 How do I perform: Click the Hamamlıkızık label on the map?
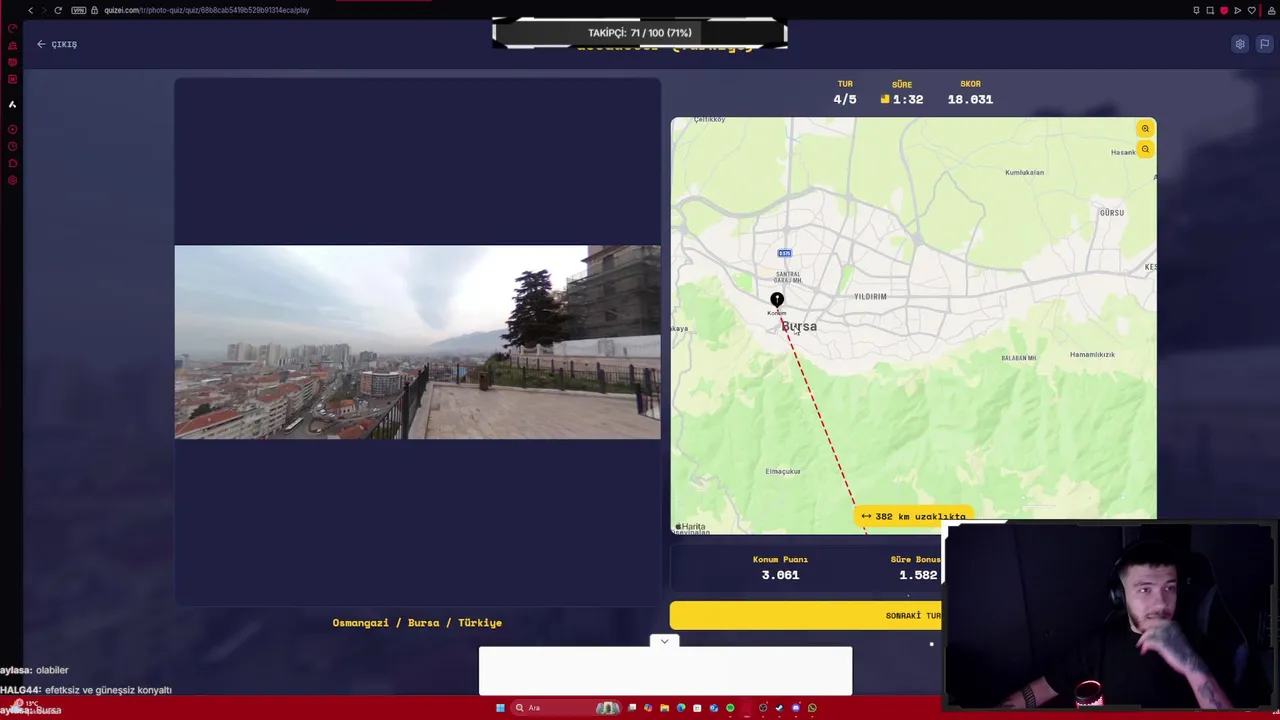tap(1092, 354)
